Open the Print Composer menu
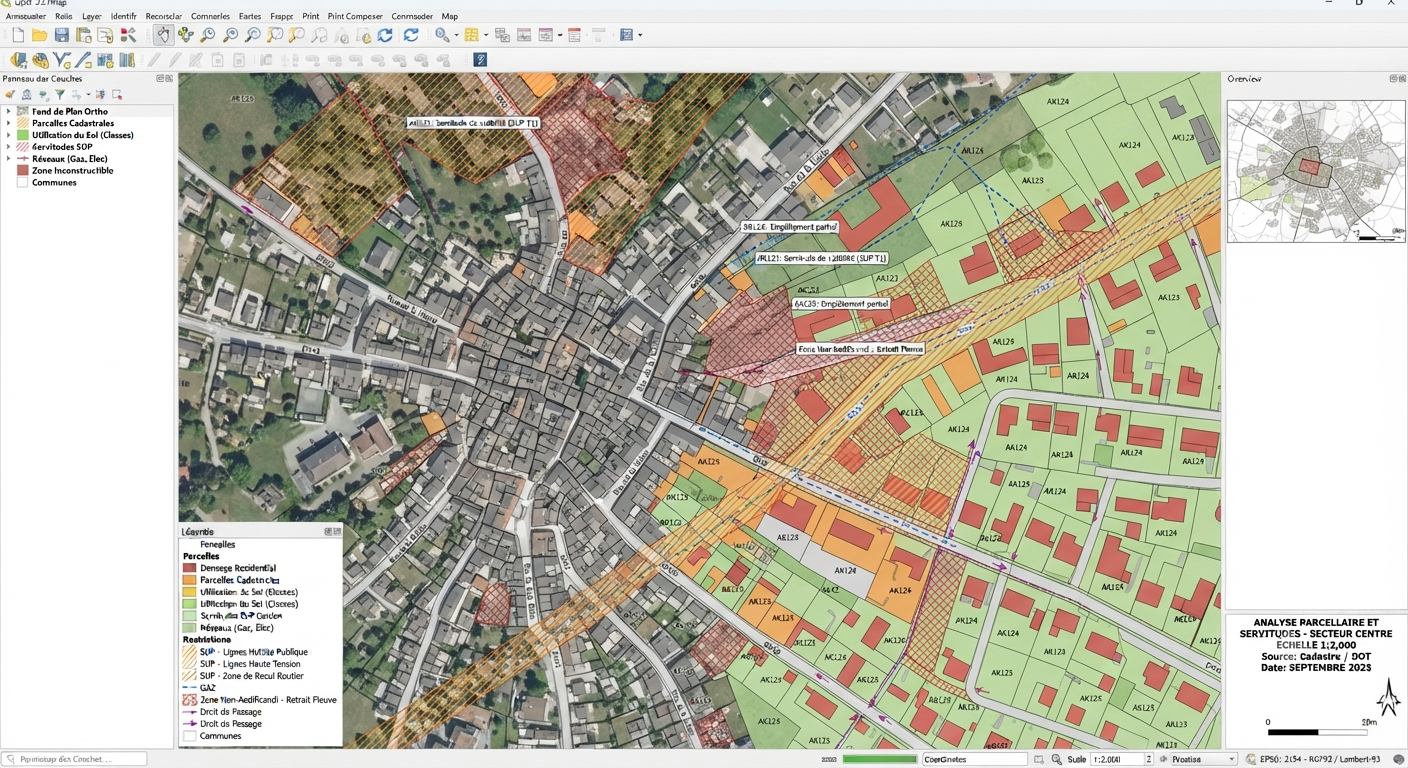 [355, 16]
